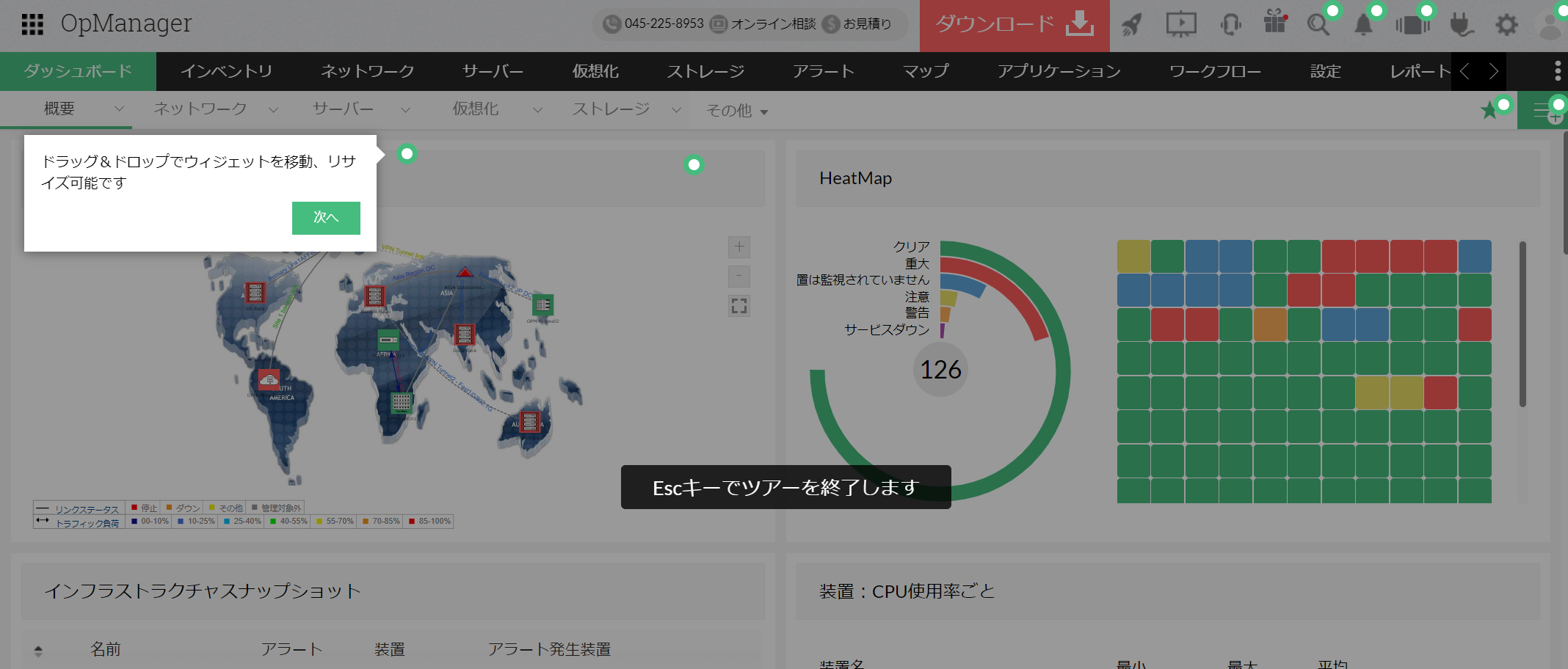Click the magnifier search icon
The width and height of the screenshot is (1568, 669).
[1318, 25]
